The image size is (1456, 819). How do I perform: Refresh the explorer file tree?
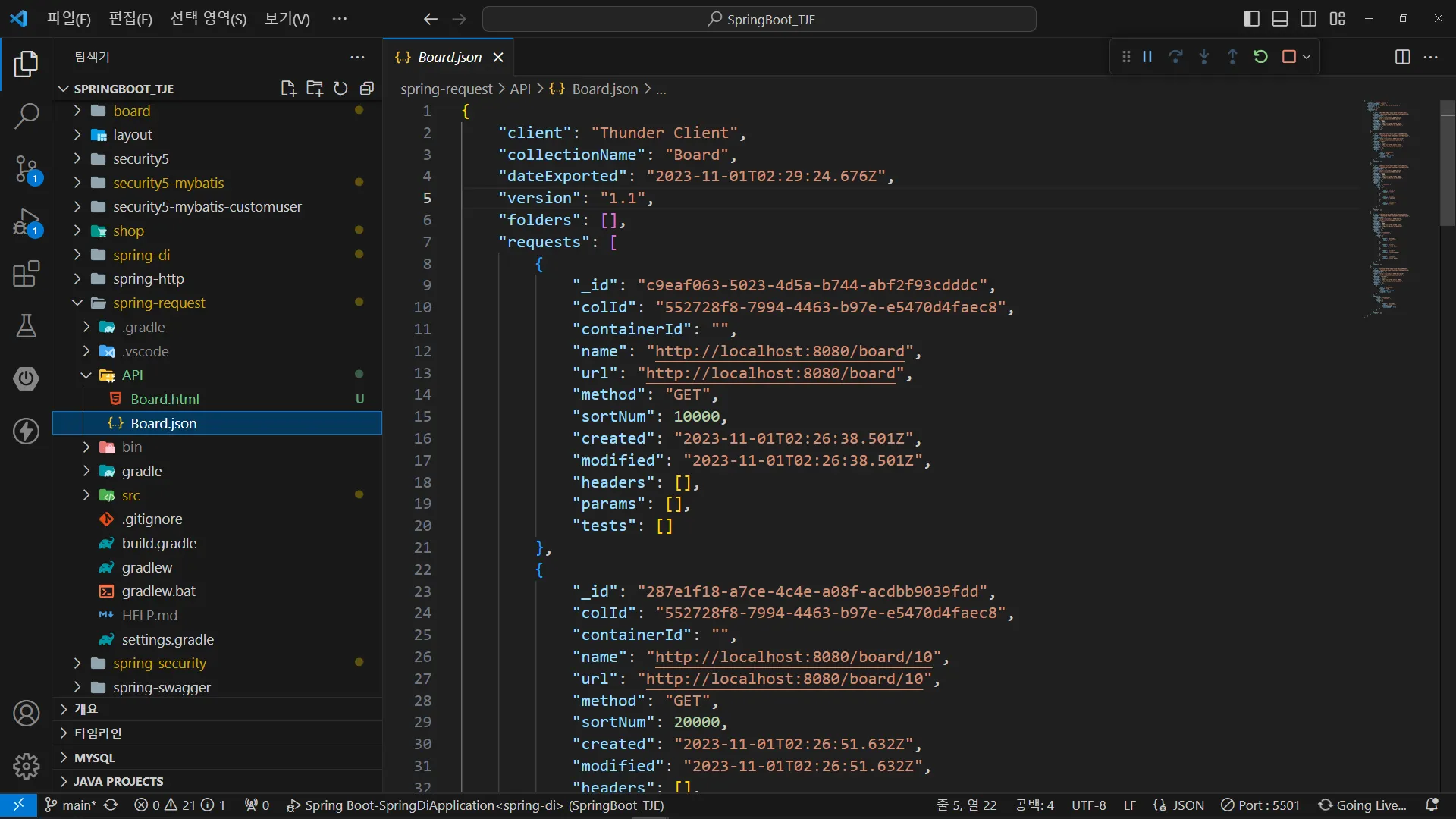(x=340, y=89)
